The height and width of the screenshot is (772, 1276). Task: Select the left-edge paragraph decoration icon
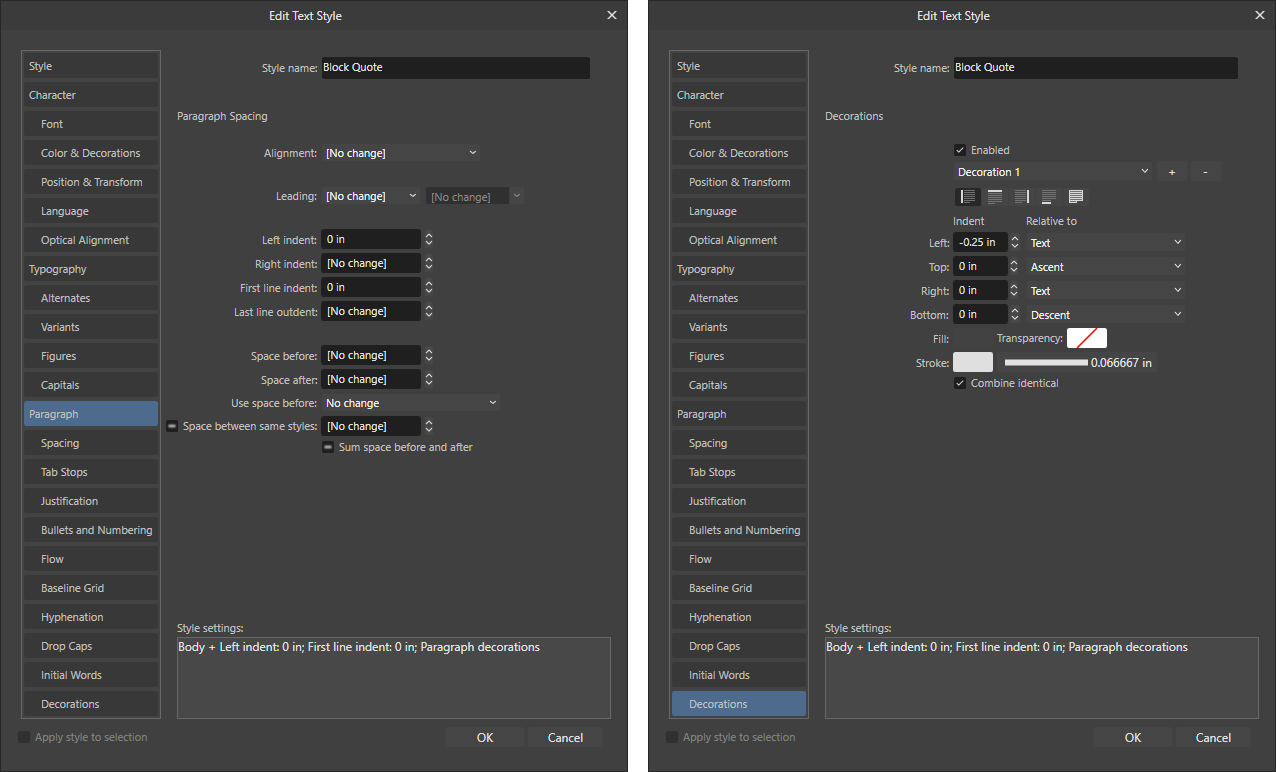(x=968, y=196)
